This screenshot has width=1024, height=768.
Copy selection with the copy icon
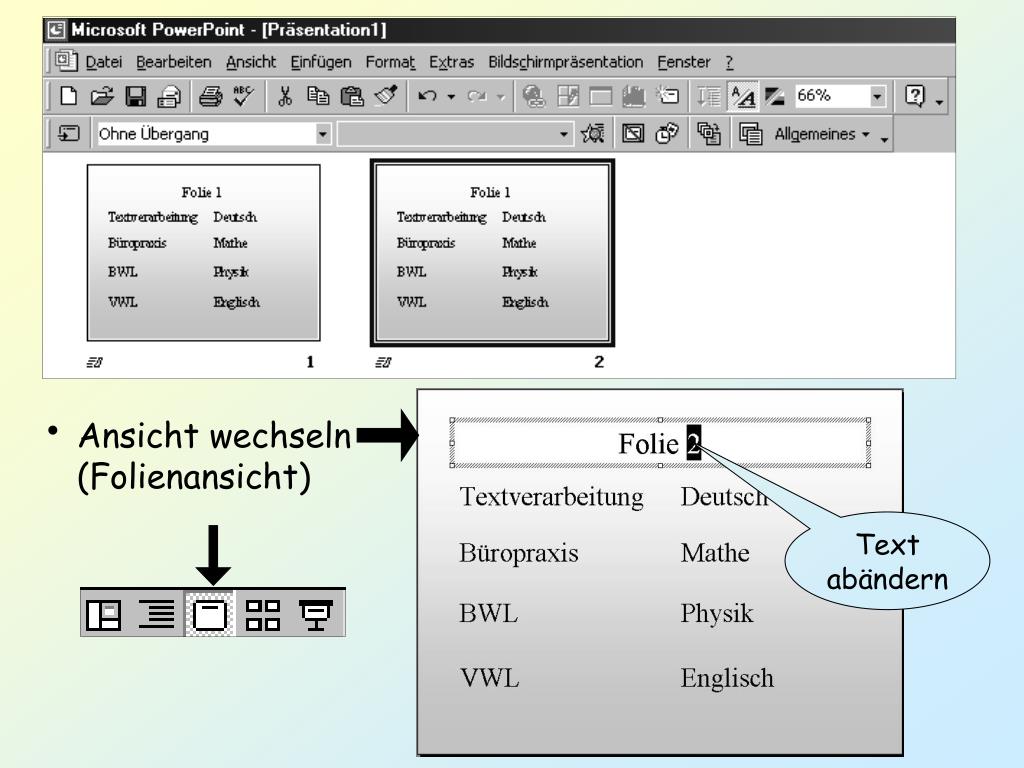318,97
